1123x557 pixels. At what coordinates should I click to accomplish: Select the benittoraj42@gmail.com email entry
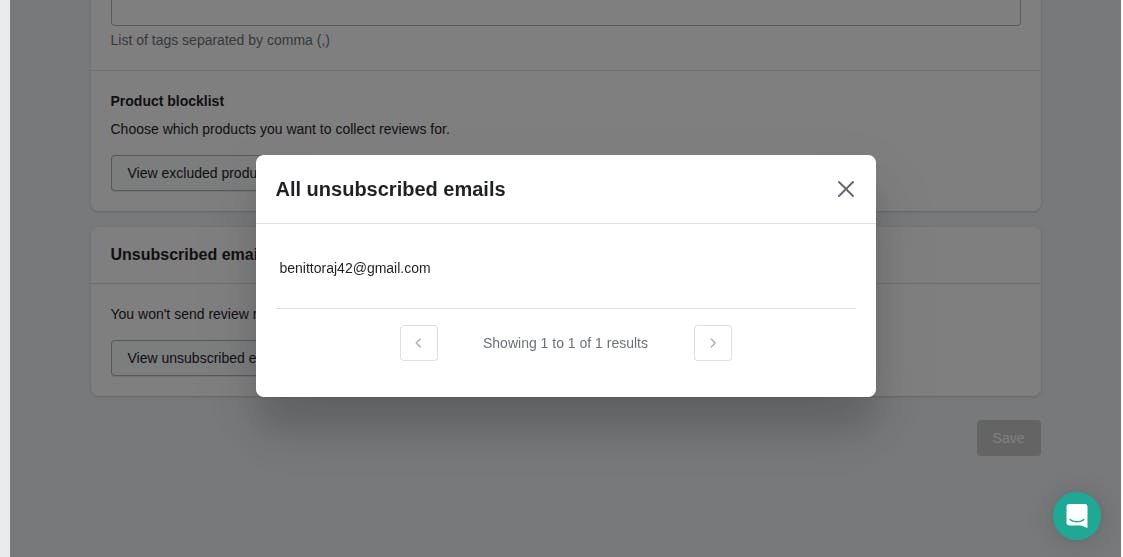(355, 268)
